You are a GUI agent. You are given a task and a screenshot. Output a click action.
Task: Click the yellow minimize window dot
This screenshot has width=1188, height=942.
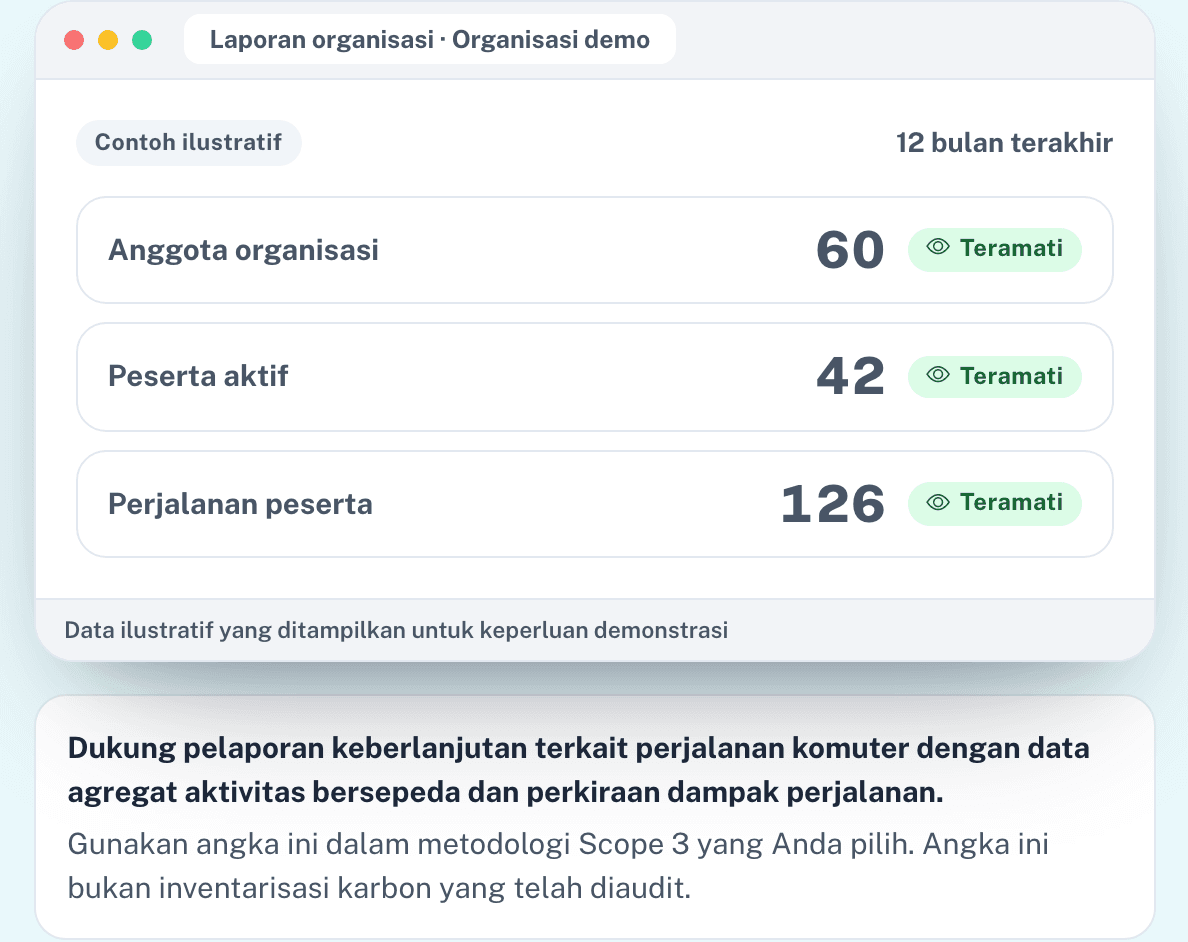pyautogui.click(x=108, y=39)
